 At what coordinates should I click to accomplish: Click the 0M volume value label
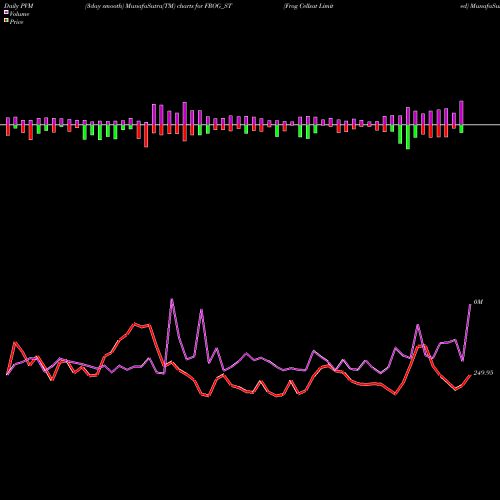478,302
